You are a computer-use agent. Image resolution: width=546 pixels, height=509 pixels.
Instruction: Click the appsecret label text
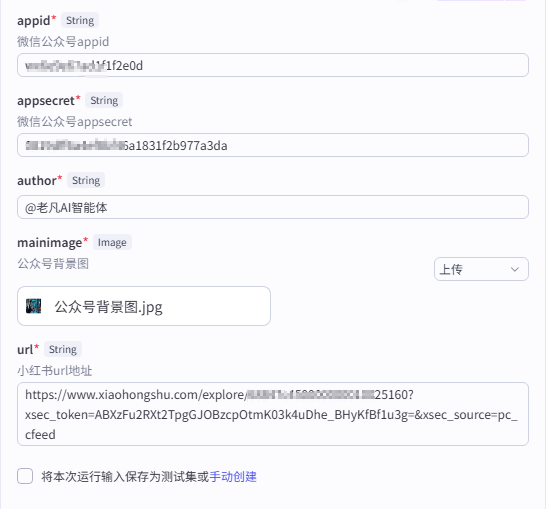(46, 101)
